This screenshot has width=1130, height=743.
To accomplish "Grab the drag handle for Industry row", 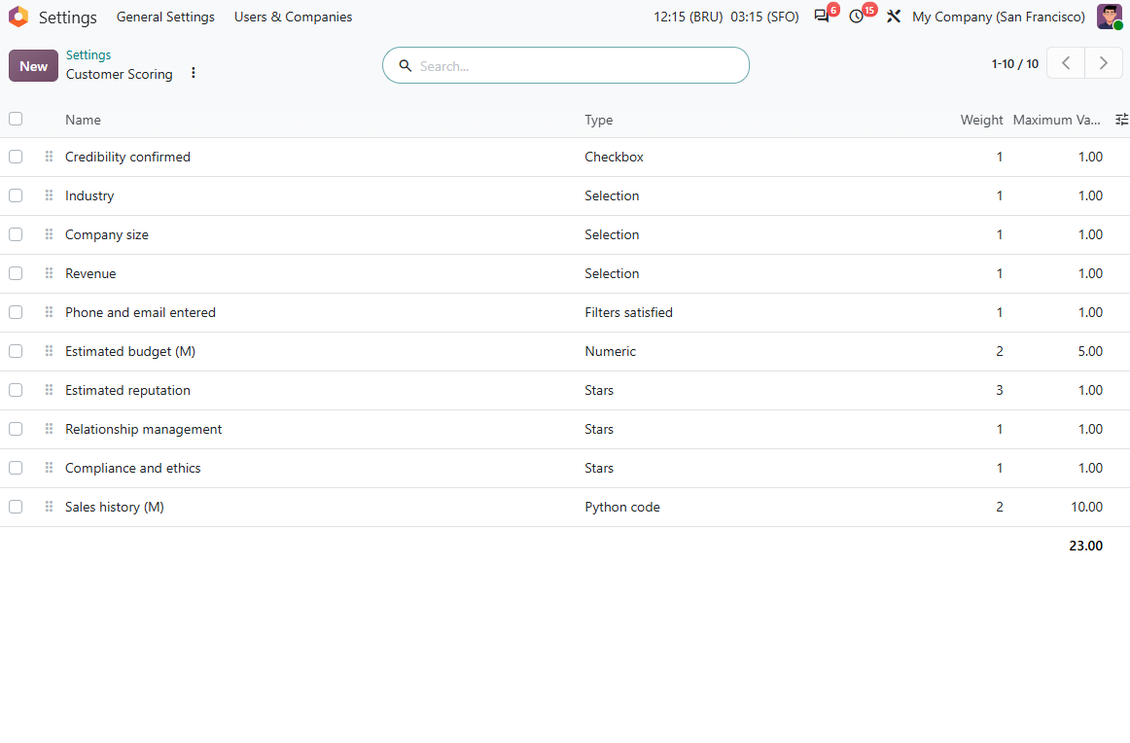I will pyautogui.click(x=49, y=195).
